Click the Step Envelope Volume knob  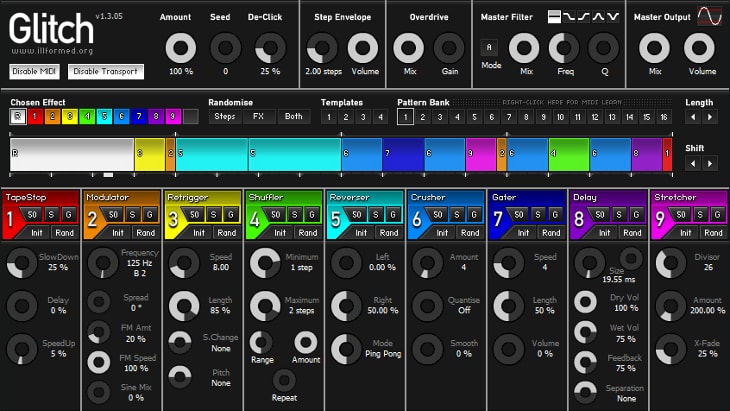[x=363, y=47]
